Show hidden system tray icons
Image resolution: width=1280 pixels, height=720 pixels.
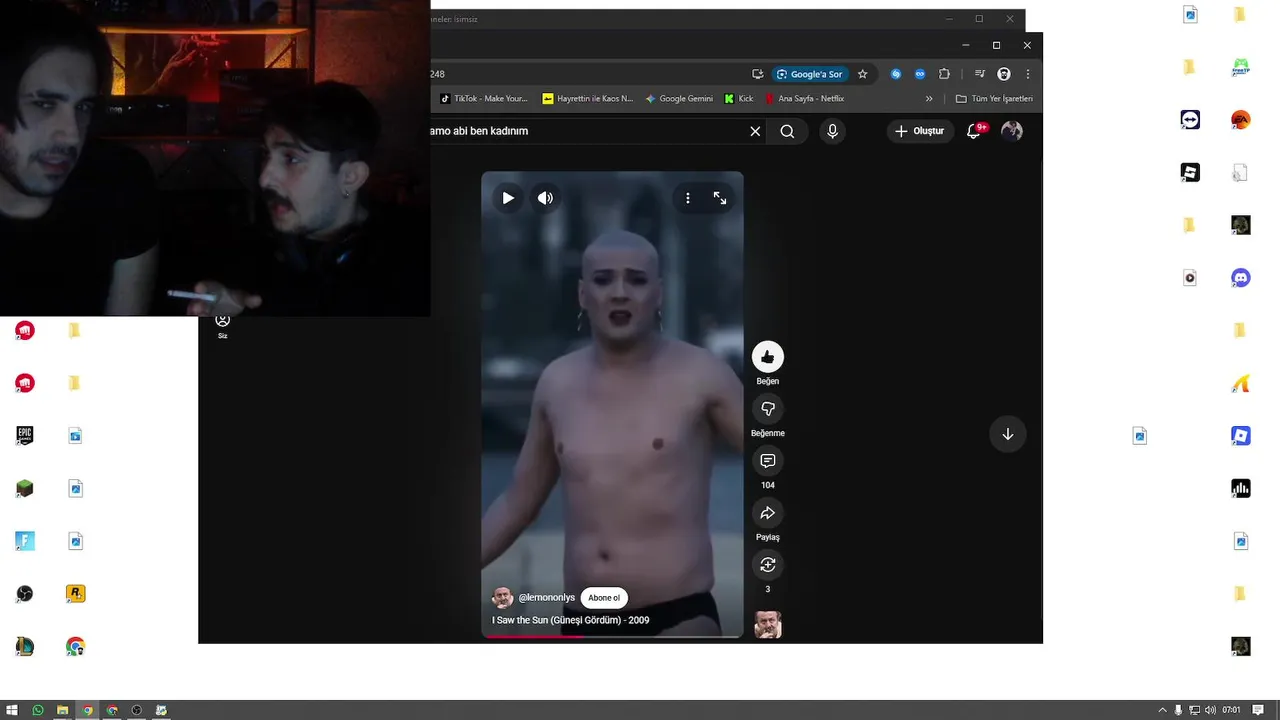pos(1162,710)
